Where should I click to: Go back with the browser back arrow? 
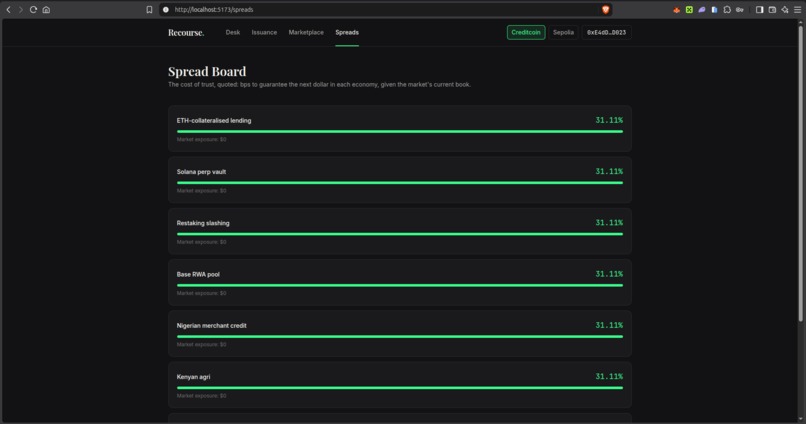point(8,10)
